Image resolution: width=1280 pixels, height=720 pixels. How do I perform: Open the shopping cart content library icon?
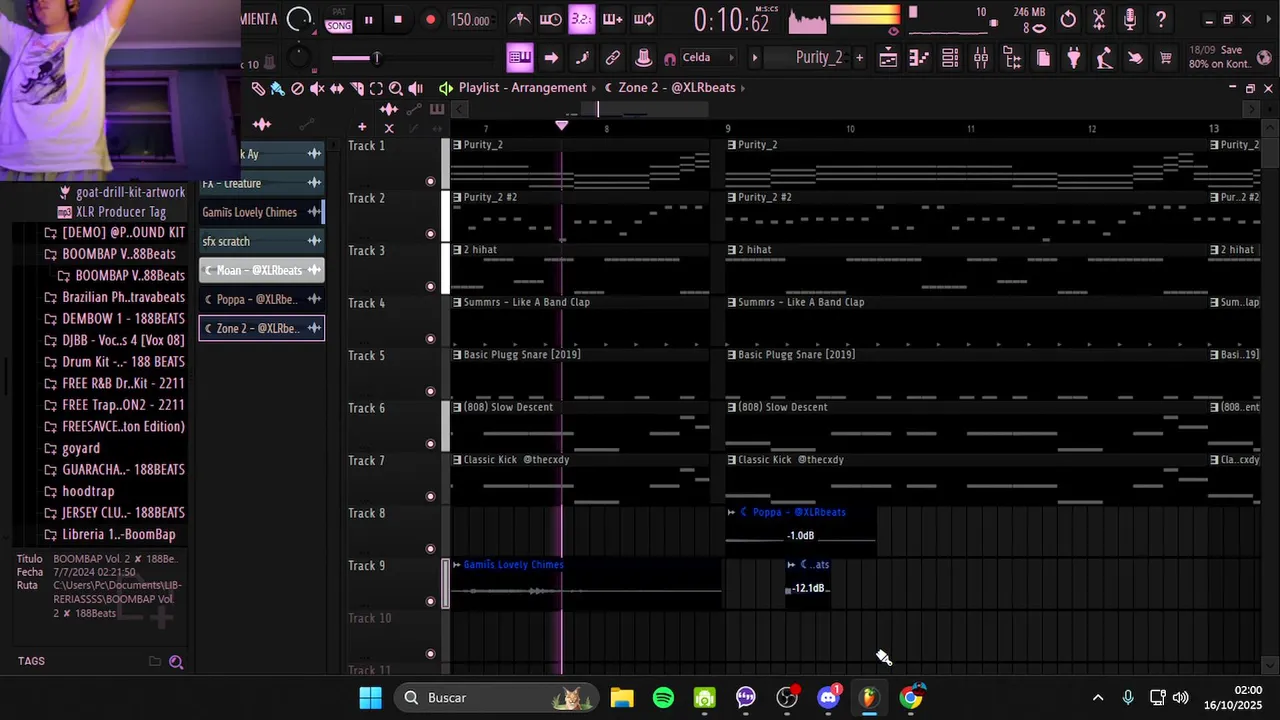point(1166,58)
